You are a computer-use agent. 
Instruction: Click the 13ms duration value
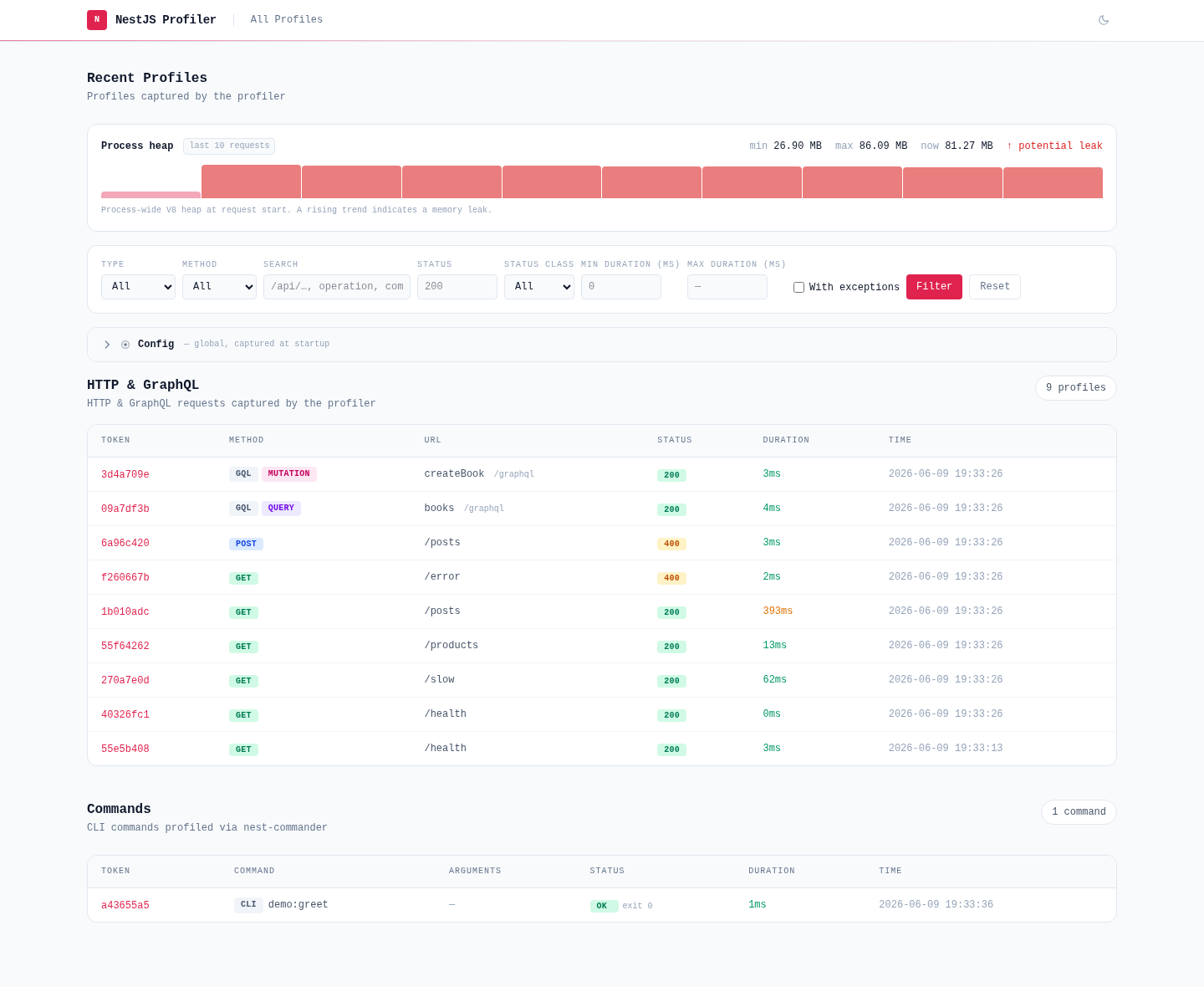click(774, 646)
